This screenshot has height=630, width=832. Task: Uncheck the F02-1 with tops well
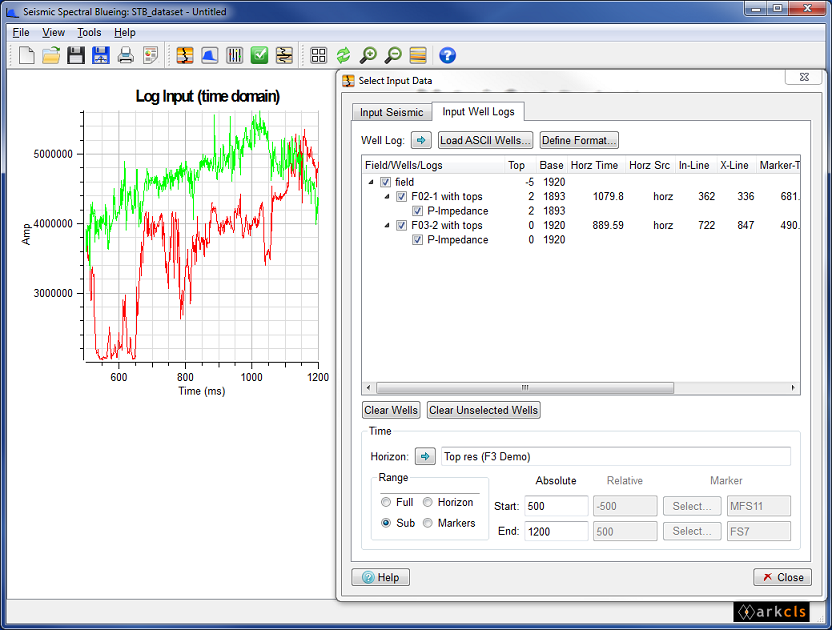tap(402, 196)
